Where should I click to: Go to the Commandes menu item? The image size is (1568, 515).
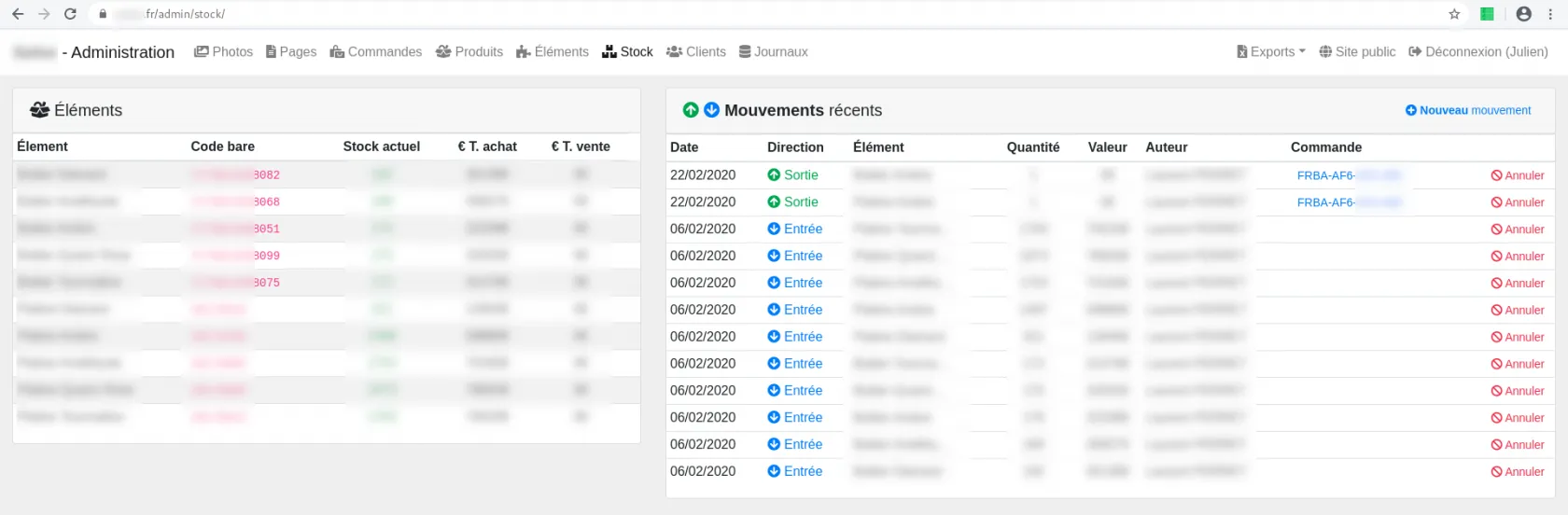click(x=376, y=52)
